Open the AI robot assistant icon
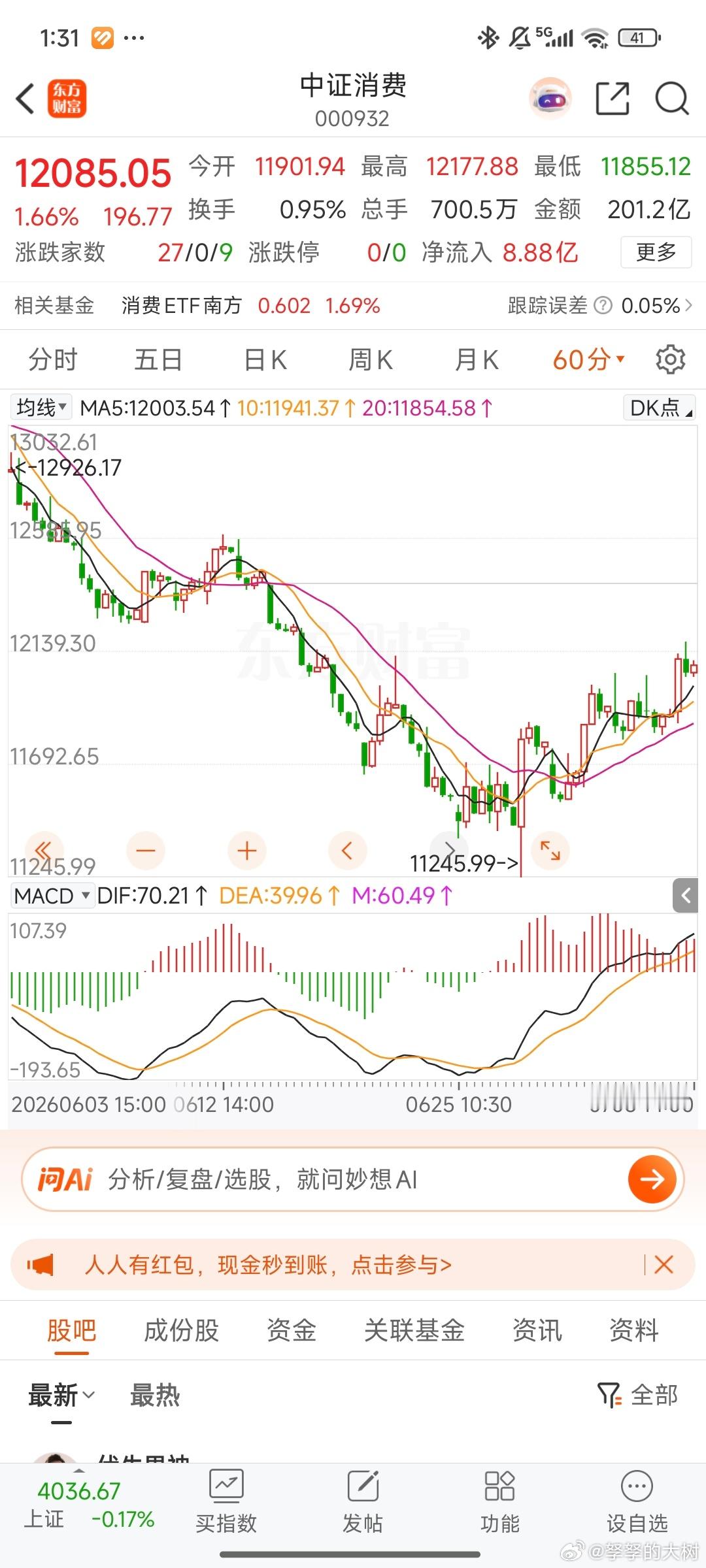 coord(550,99)
